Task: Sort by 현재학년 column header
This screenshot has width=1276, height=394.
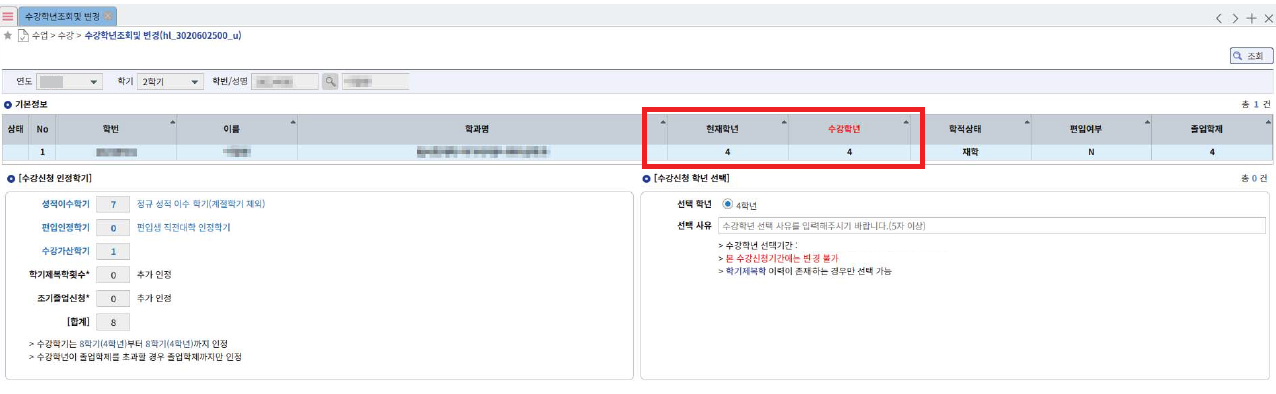Action: click(729, 129)
